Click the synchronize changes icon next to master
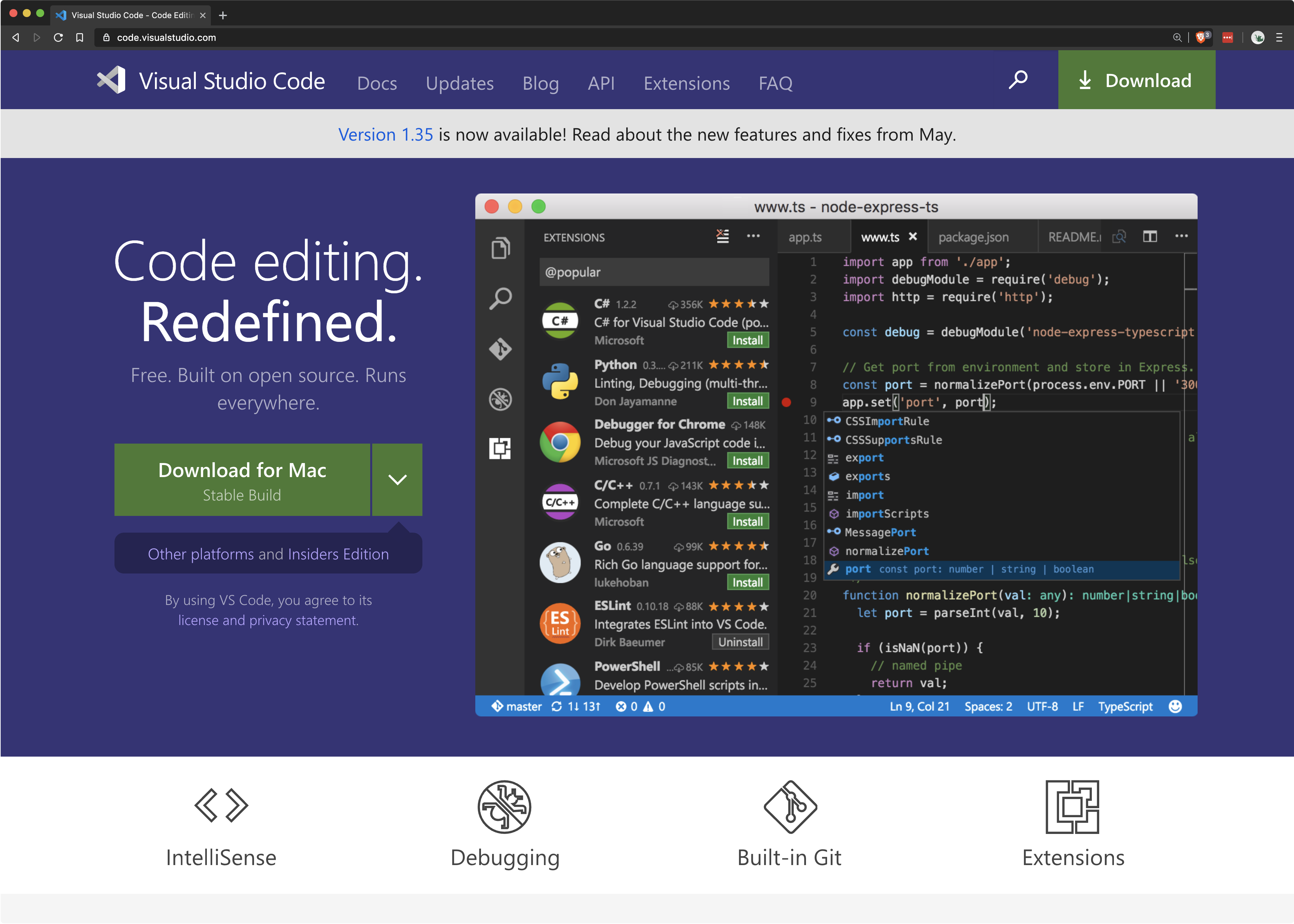This screenshot has width=1294, height=924. [x=556, y=706]
